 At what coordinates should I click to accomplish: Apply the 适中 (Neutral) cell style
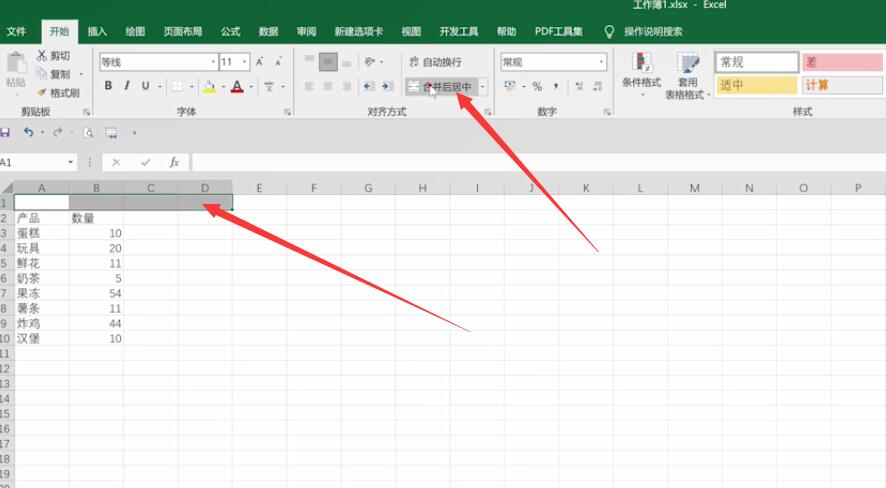click(757, 85)
